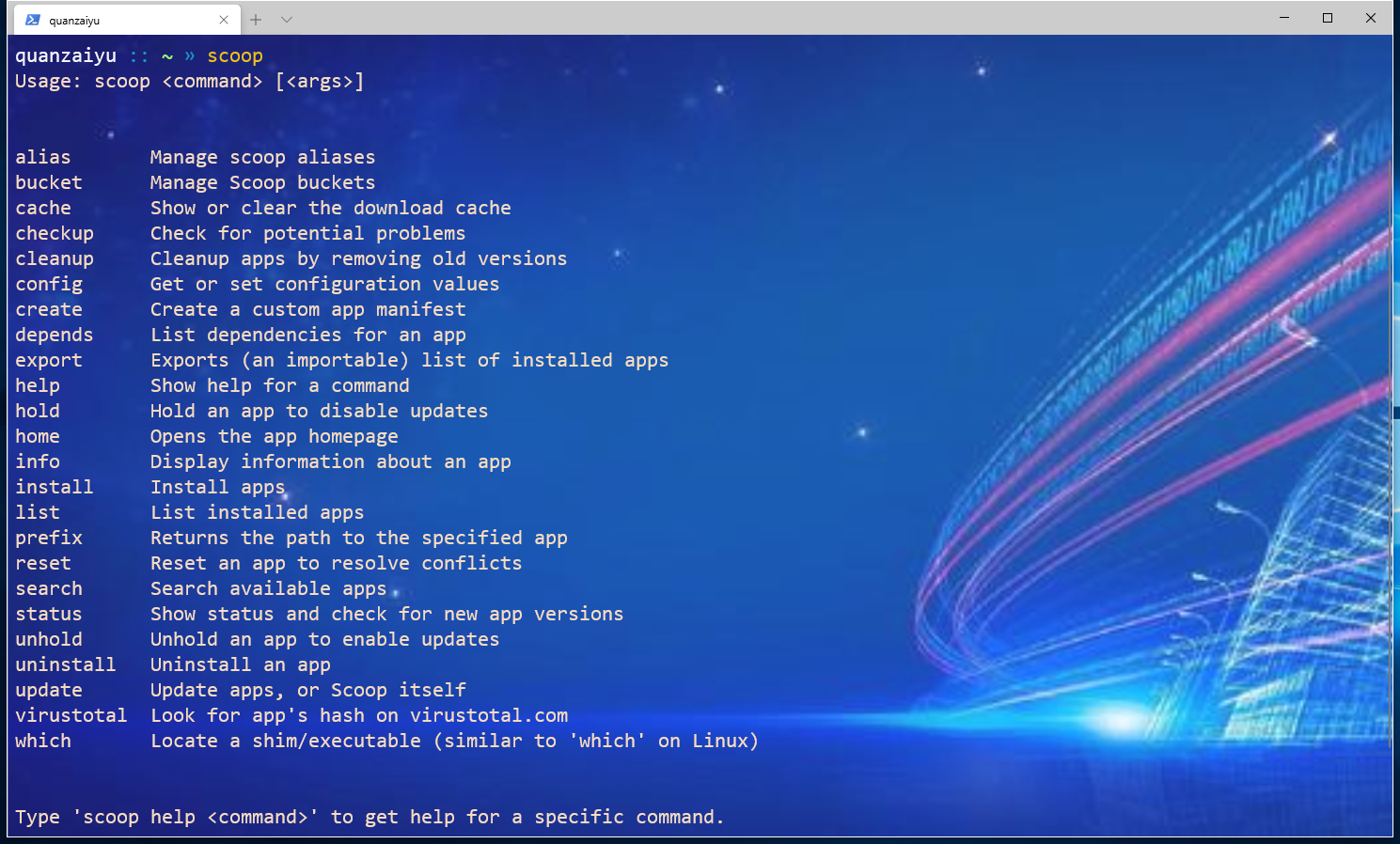
Task: Click the 'alias' command name
Action: coord(43,157)
